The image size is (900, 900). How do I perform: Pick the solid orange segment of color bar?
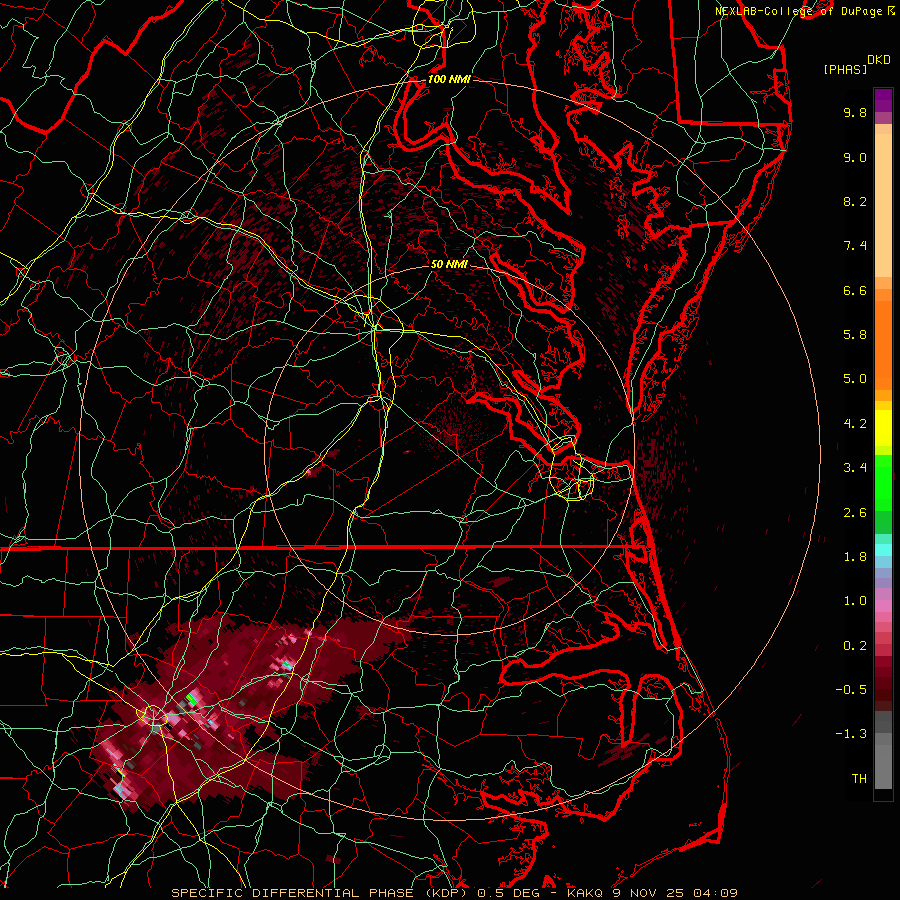coord(883,346)
